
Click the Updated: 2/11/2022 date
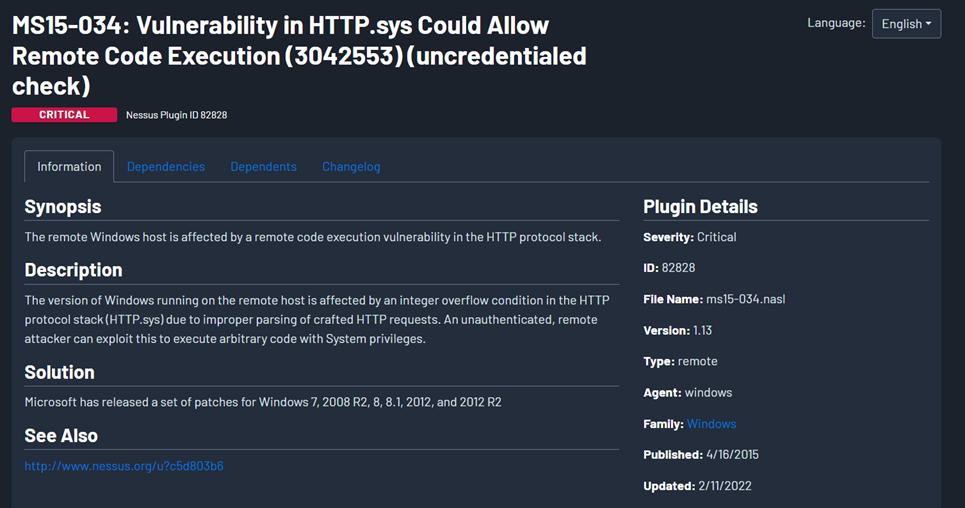(x=724, y=486)
